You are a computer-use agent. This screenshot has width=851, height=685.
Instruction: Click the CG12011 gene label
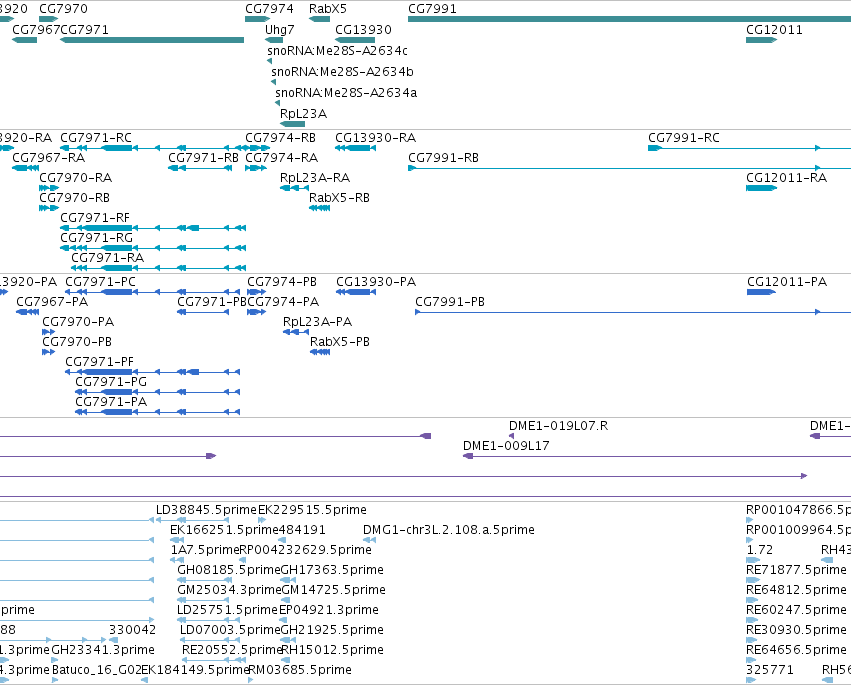point(774,30)
